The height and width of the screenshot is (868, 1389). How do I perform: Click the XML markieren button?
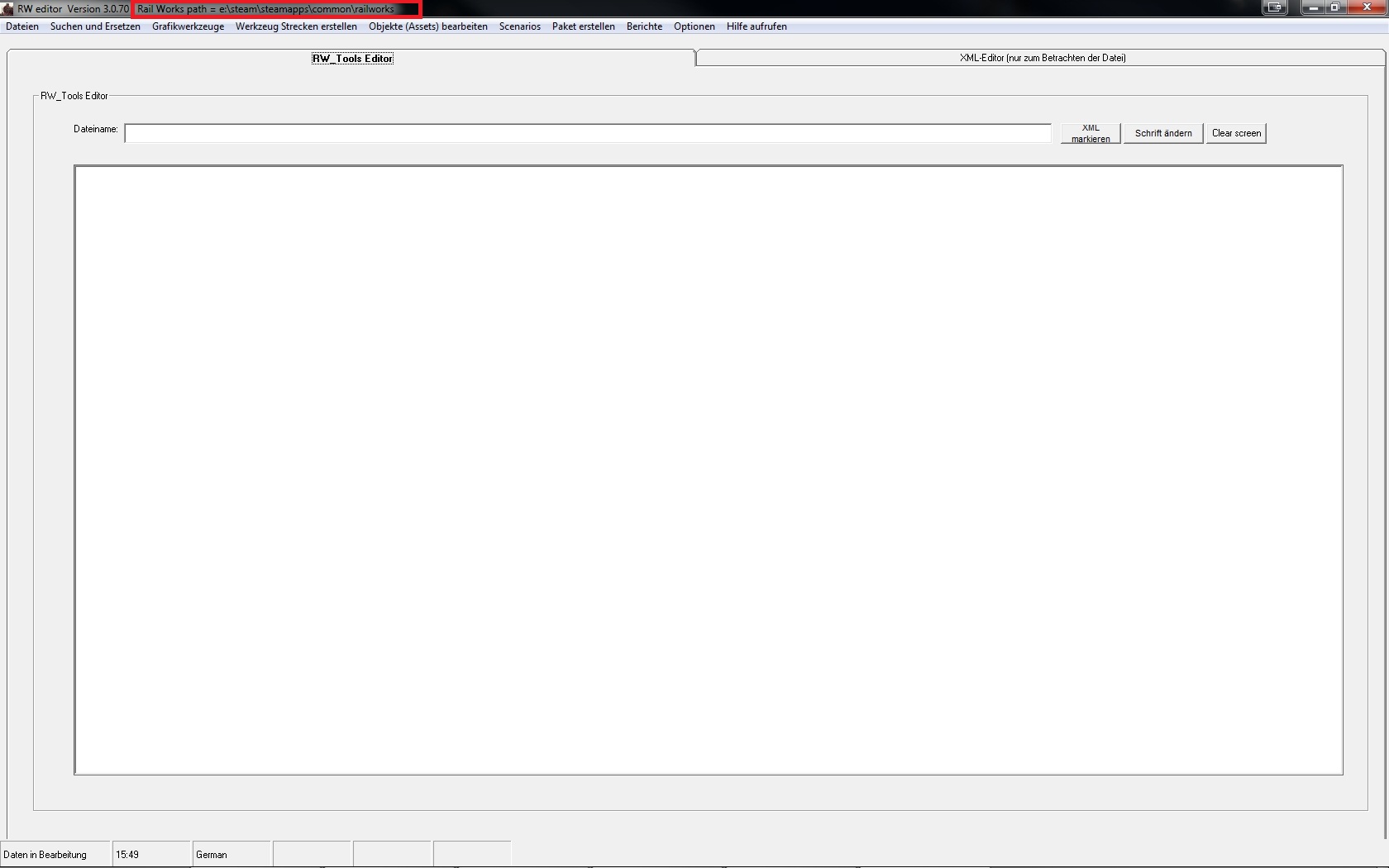point(1091,133)
